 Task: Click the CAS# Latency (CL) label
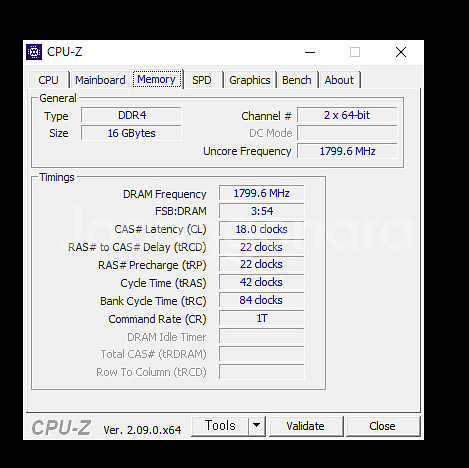[x=160, y=229]
